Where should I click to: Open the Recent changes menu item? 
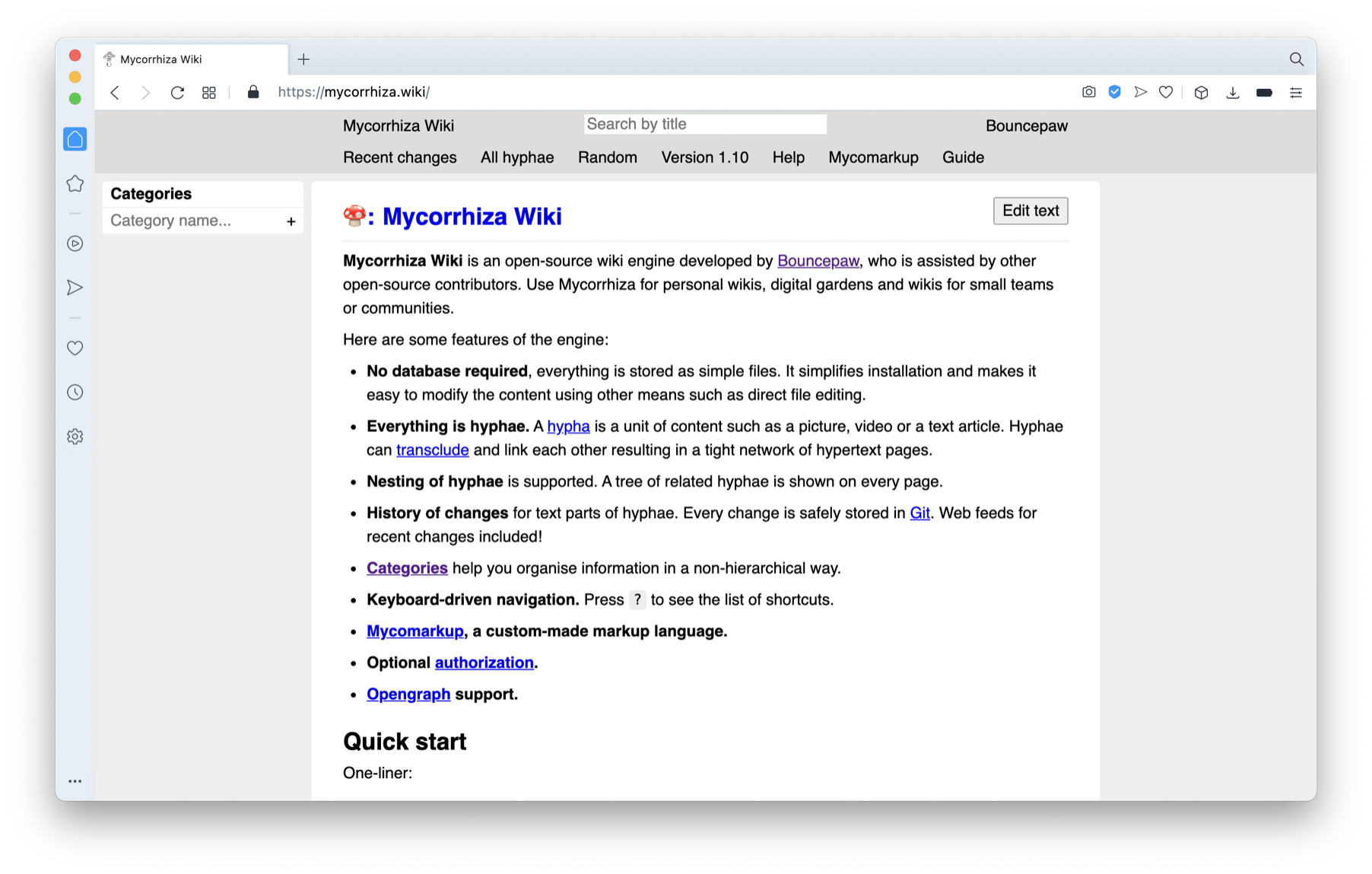pyautogui.click(x=399, y=157)
